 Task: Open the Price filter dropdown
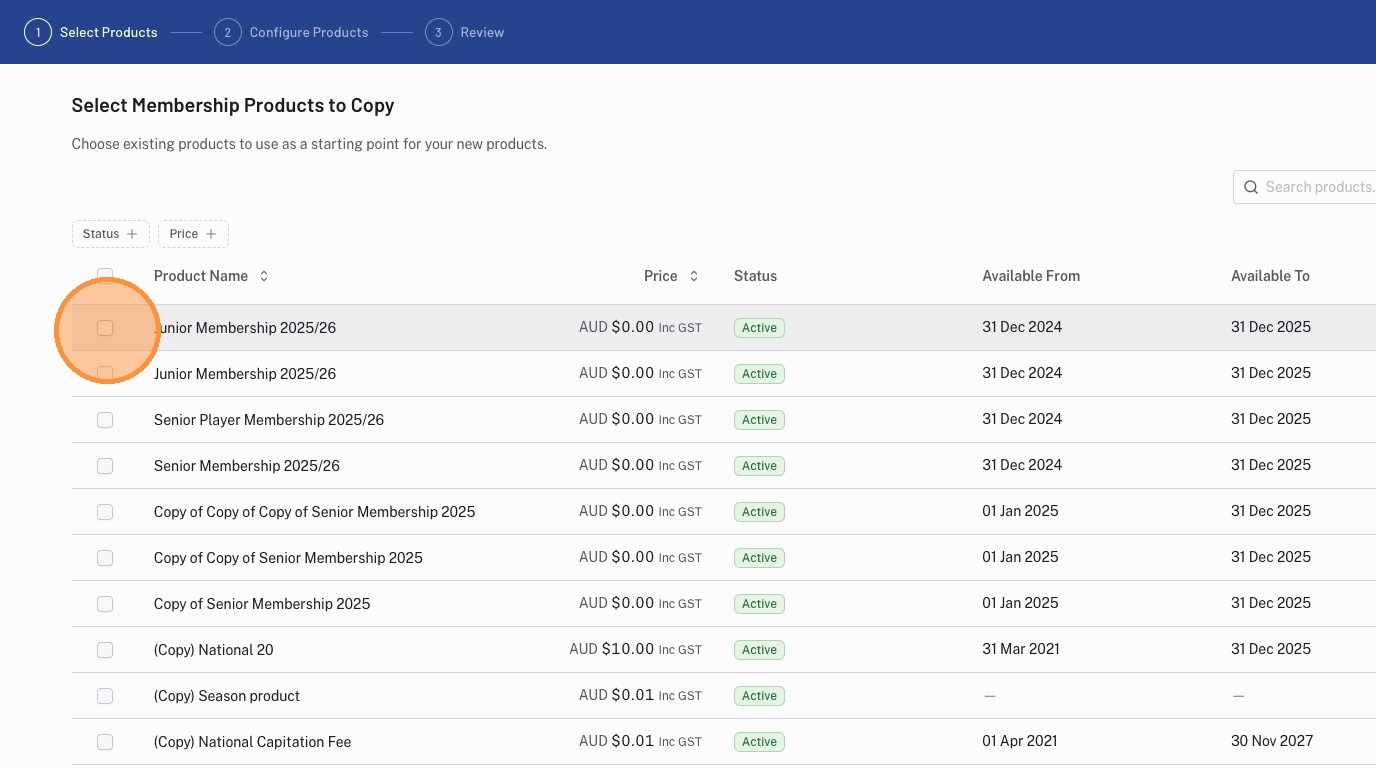(192, 234)
